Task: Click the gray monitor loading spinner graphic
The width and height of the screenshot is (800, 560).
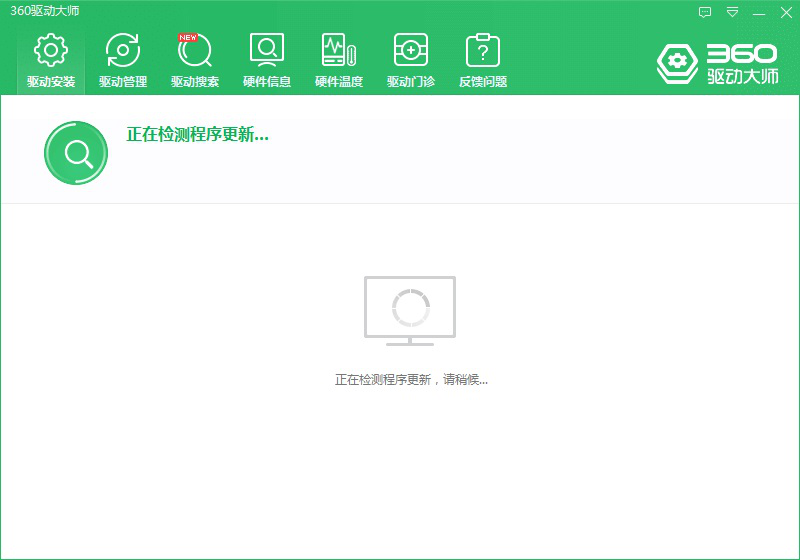Action: (x=410, y=309)
